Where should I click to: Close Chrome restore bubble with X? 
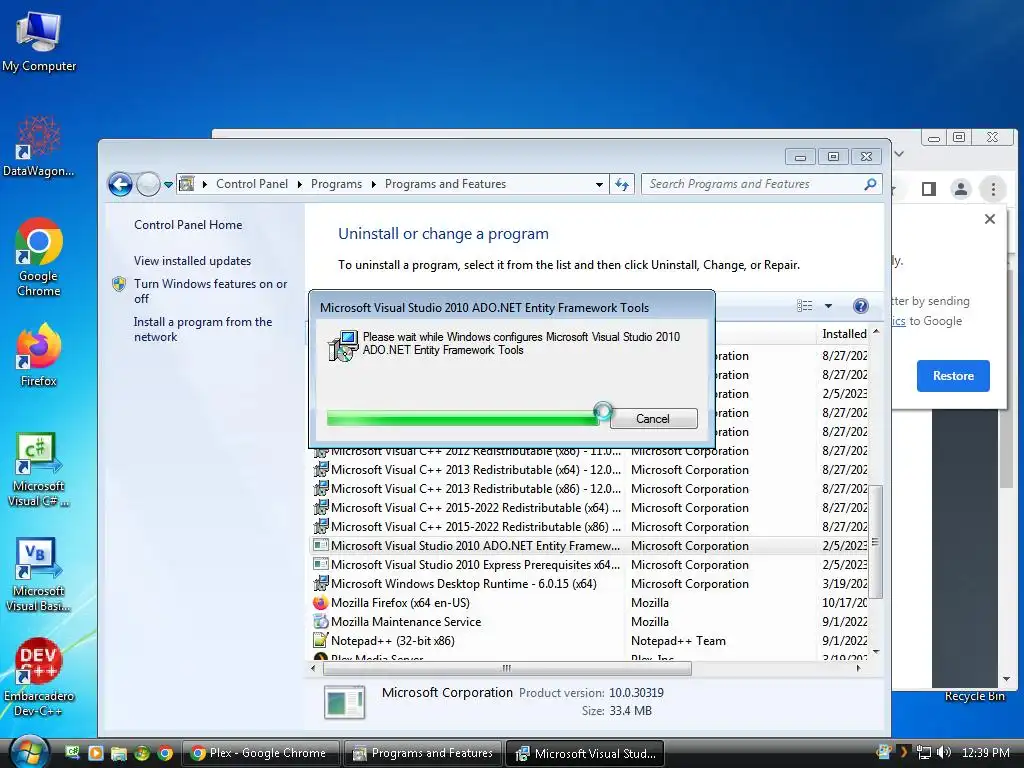click(990, 219)
